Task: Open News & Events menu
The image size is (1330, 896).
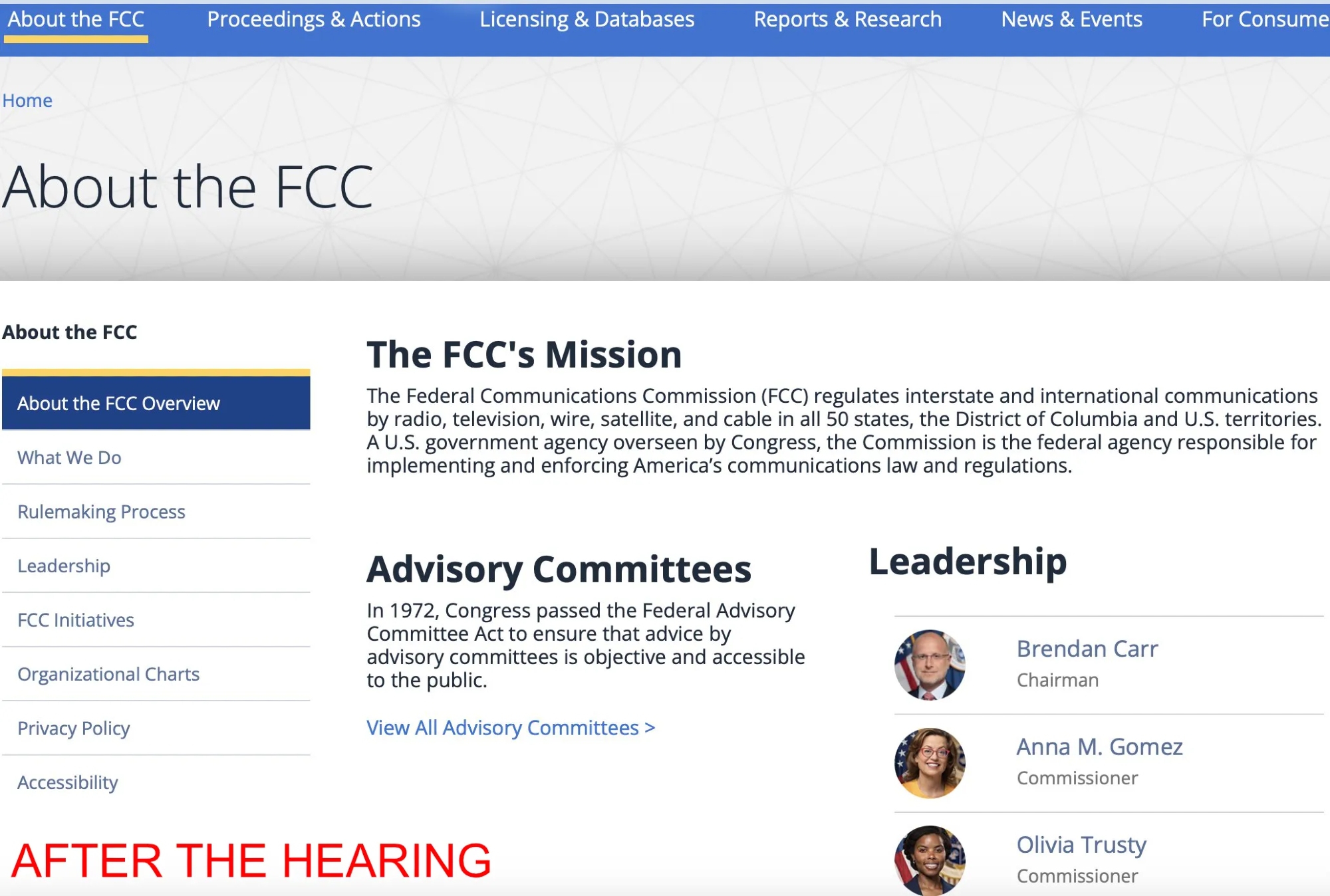Action: tap(1071, 20)
